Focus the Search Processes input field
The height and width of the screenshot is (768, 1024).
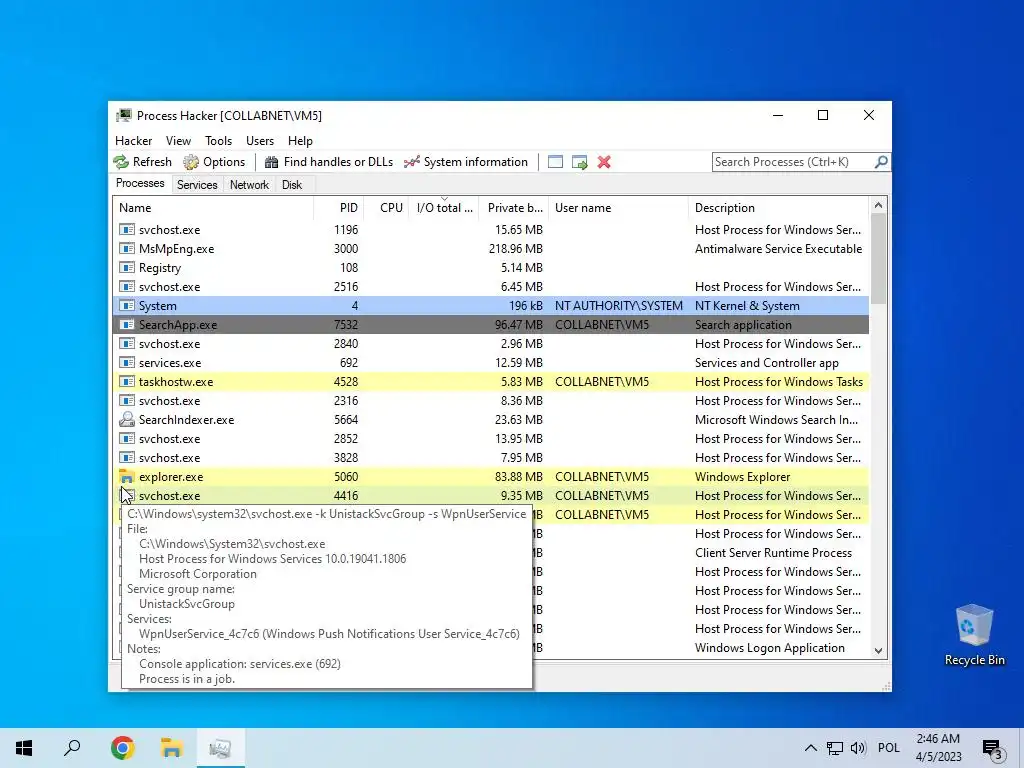(x=793, y=161)
